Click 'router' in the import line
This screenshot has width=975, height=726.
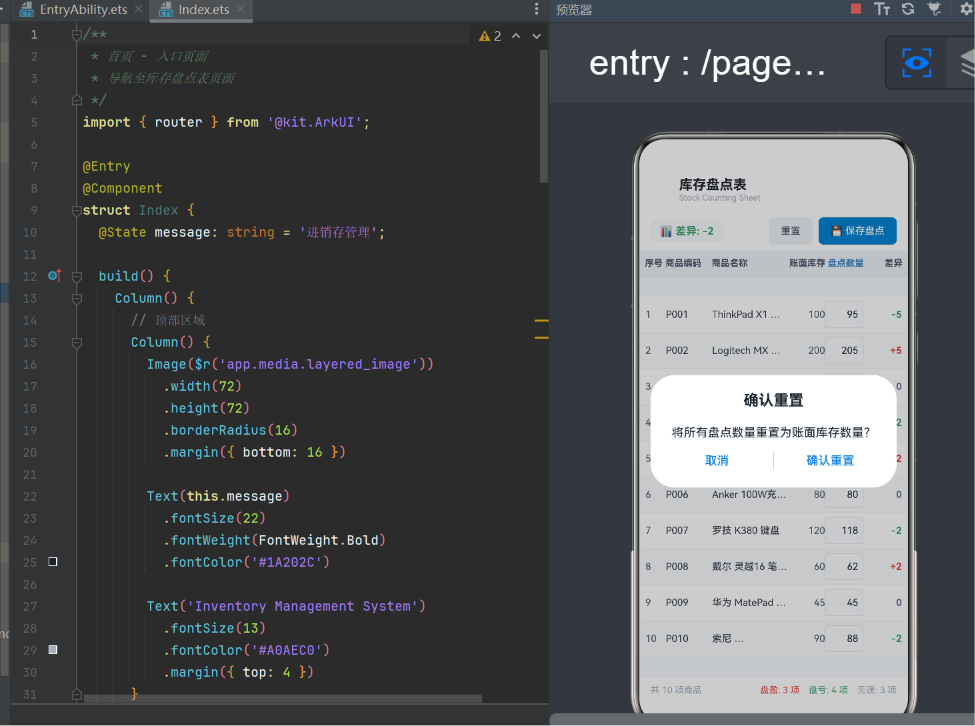tap(178, 122)
